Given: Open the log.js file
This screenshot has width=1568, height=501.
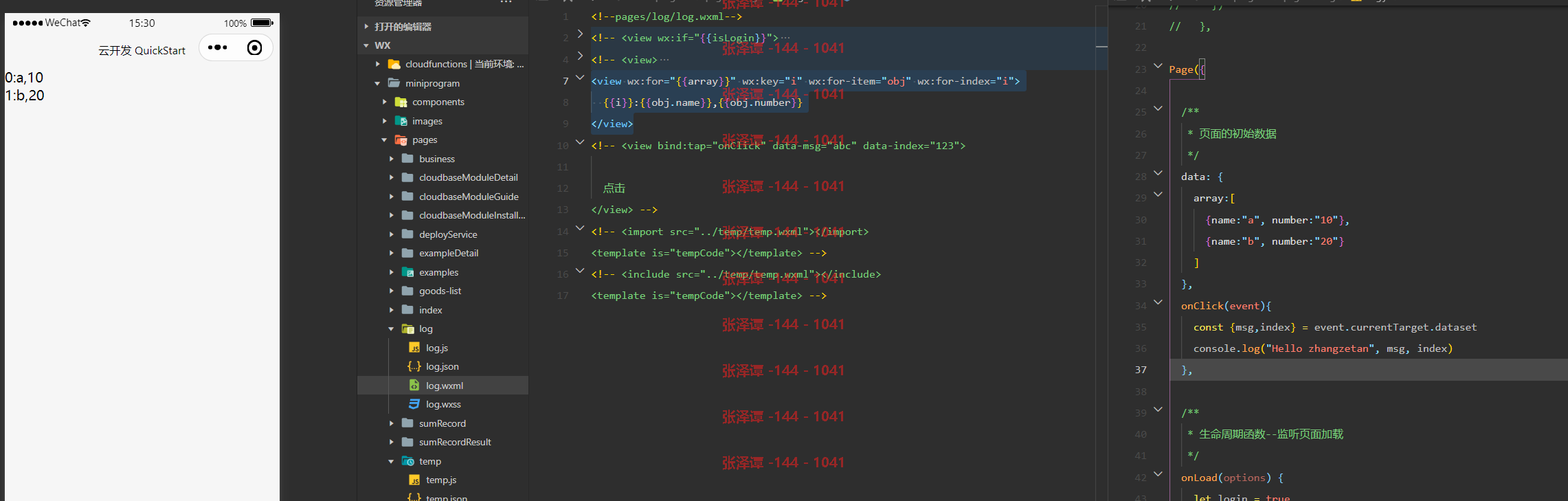Looking at the screenshot, I should pyautogui.click(x=437, y=348).
